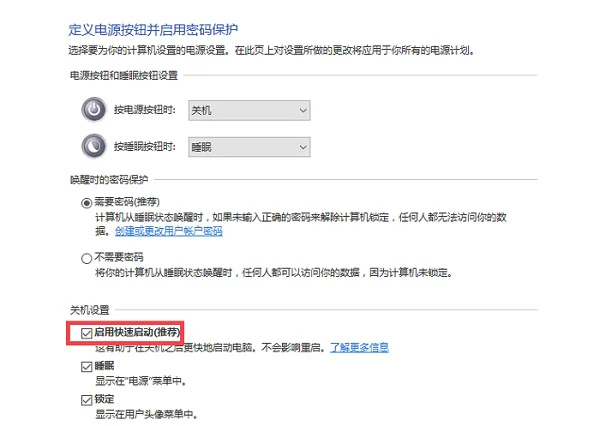
Task: Select the 需要密码(推荐) radio button
Action: point(86,203)
